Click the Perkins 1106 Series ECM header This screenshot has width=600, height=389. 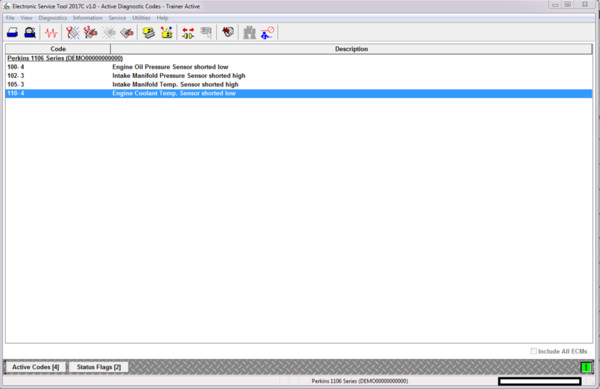65,58
